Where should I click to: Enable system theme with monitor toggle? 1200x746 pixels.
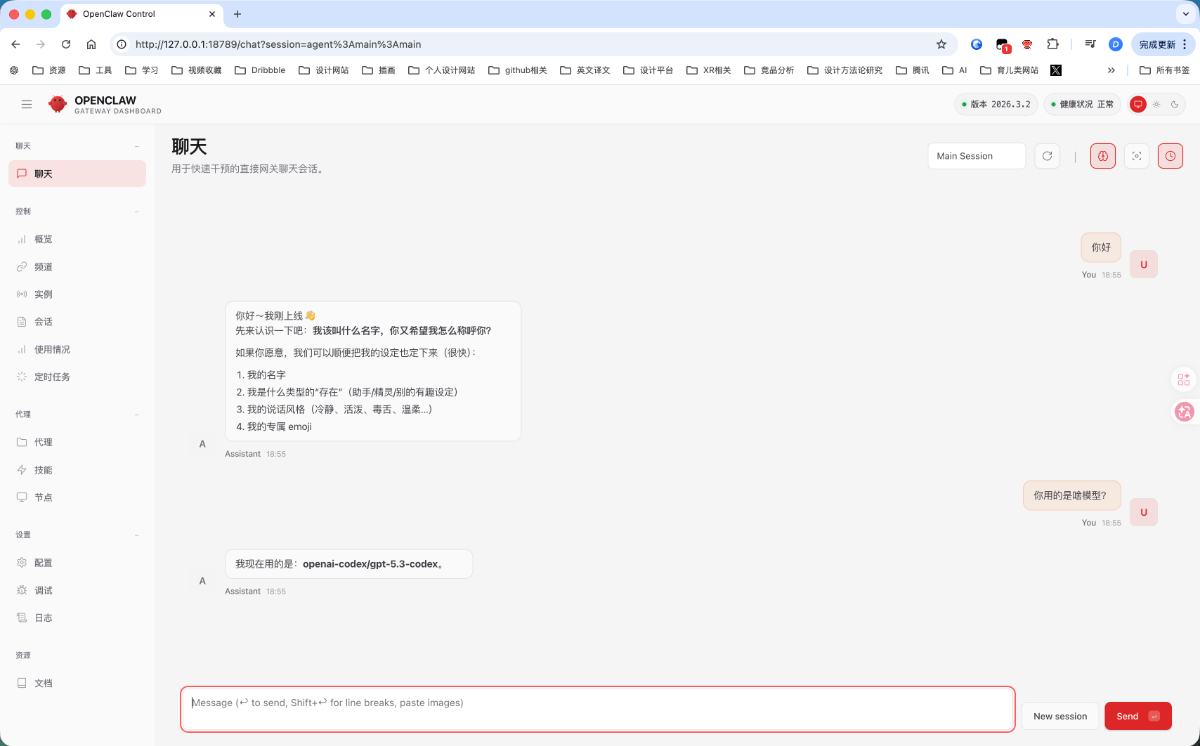coord(1138,104)
